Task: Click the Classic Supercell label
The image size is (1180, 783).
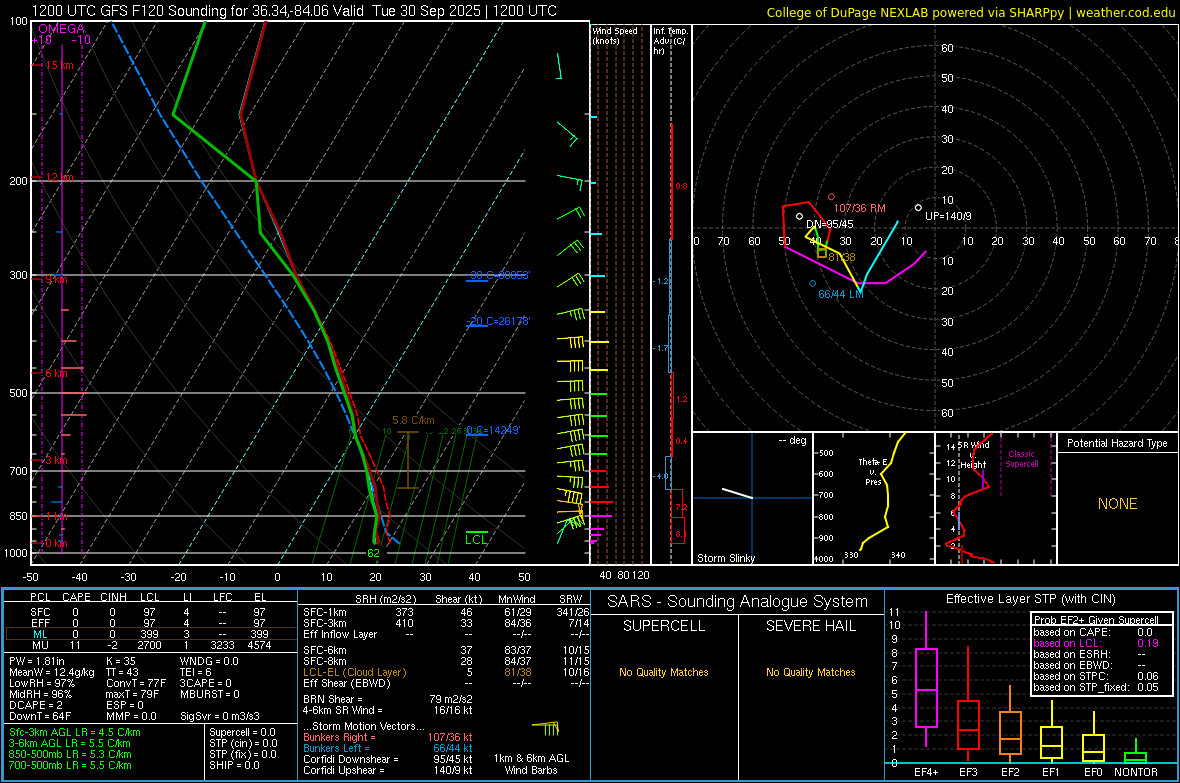Action: tap(1022, 459)
